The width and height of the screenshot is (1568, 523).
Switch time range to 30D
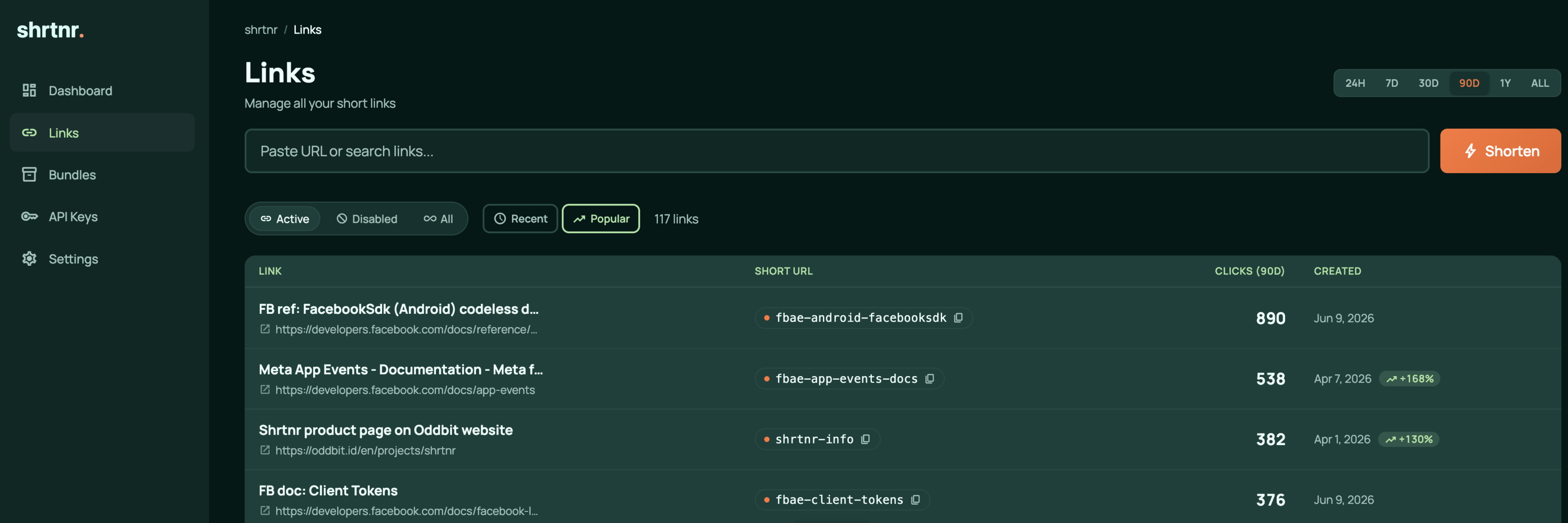1428,83
